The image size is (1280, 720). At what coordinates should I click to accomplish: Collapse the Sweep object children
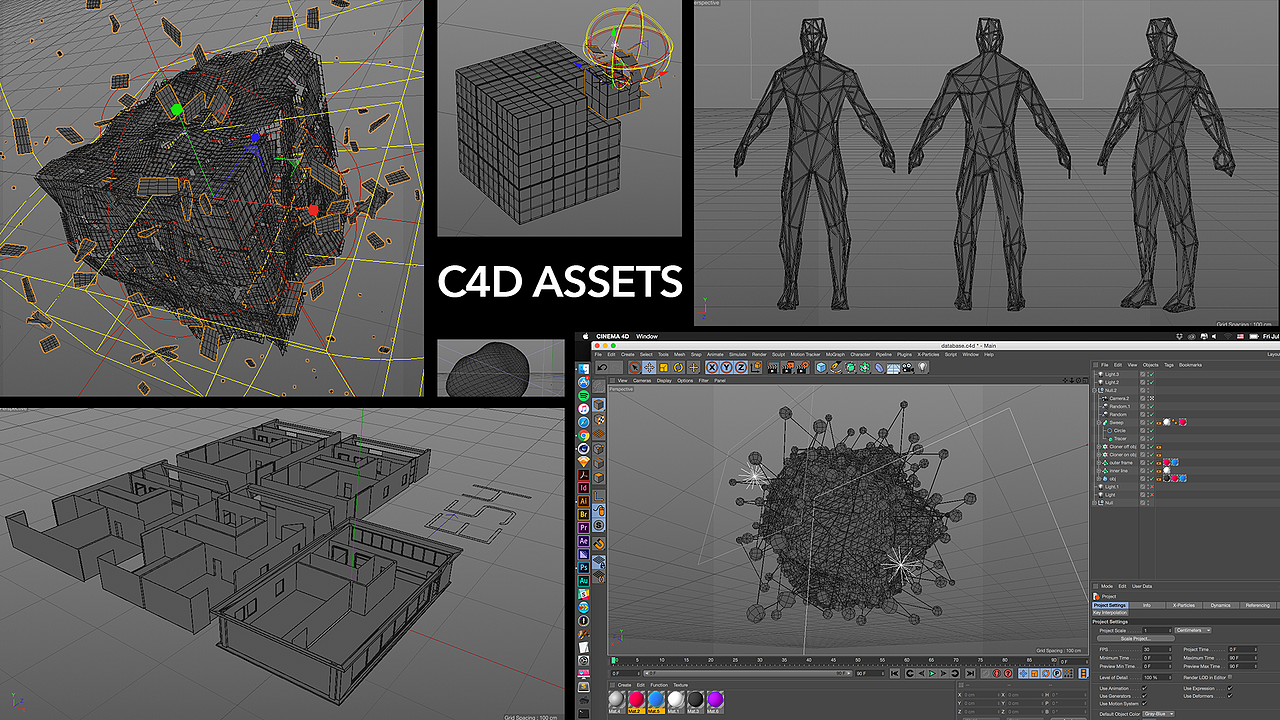pyautogui.click(x=1098, y=423)
